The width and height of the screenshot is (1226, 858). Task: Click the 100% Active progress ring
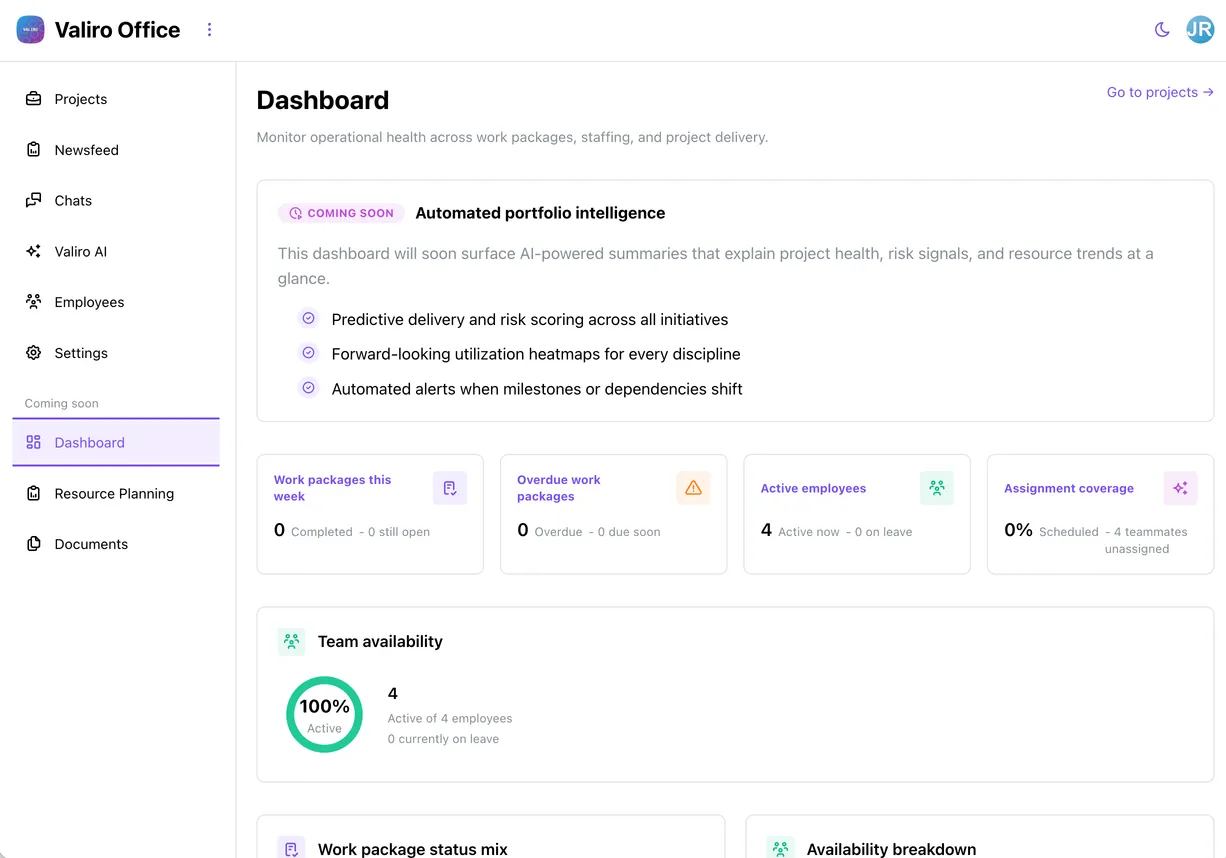click(x=324, y=714)
